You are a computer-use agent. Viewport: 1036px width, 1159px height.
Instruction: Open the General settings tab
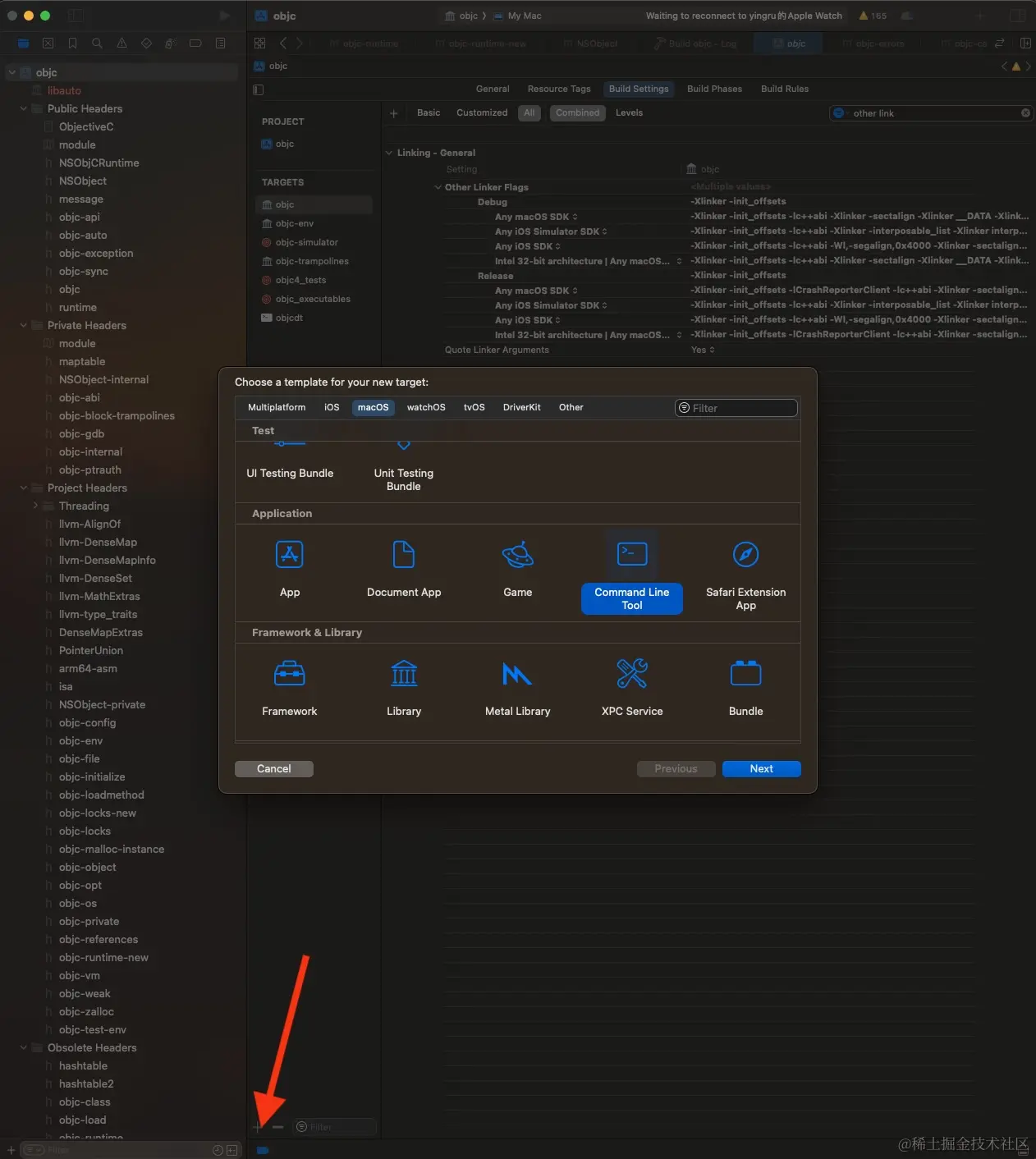coord(493,89)
